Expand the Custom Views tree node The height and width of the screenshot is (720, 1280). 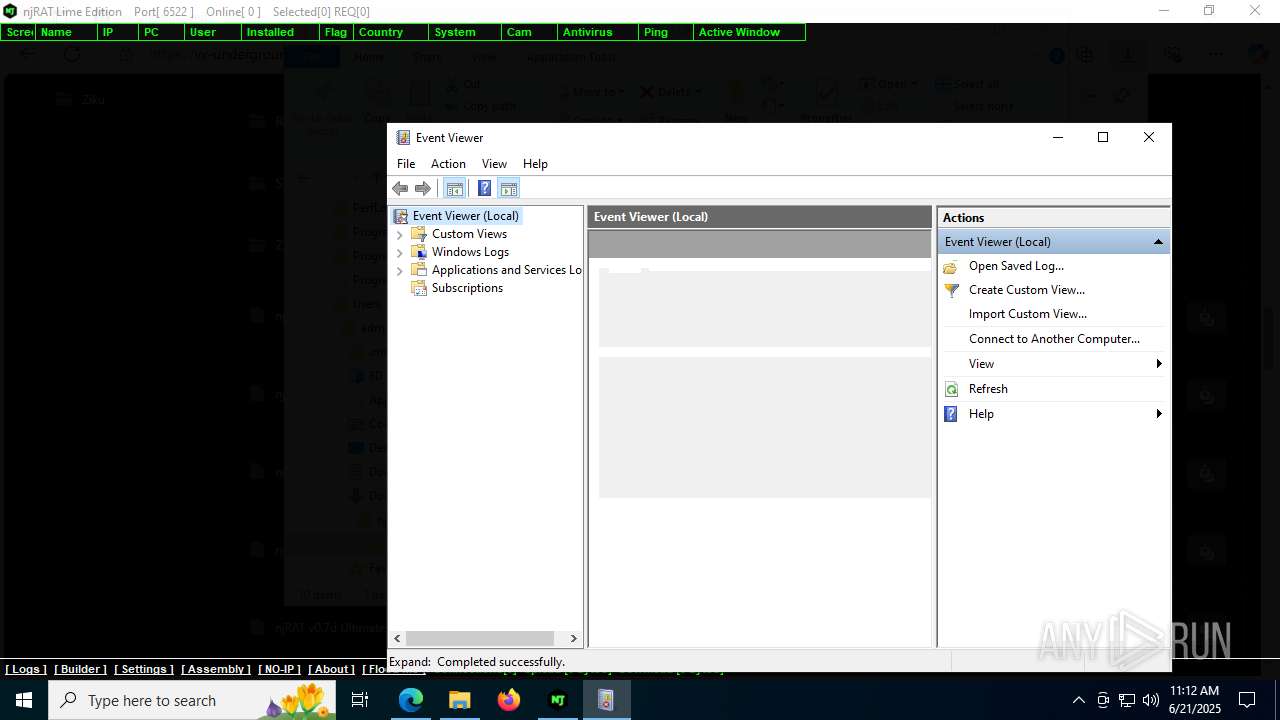point(400,234)
